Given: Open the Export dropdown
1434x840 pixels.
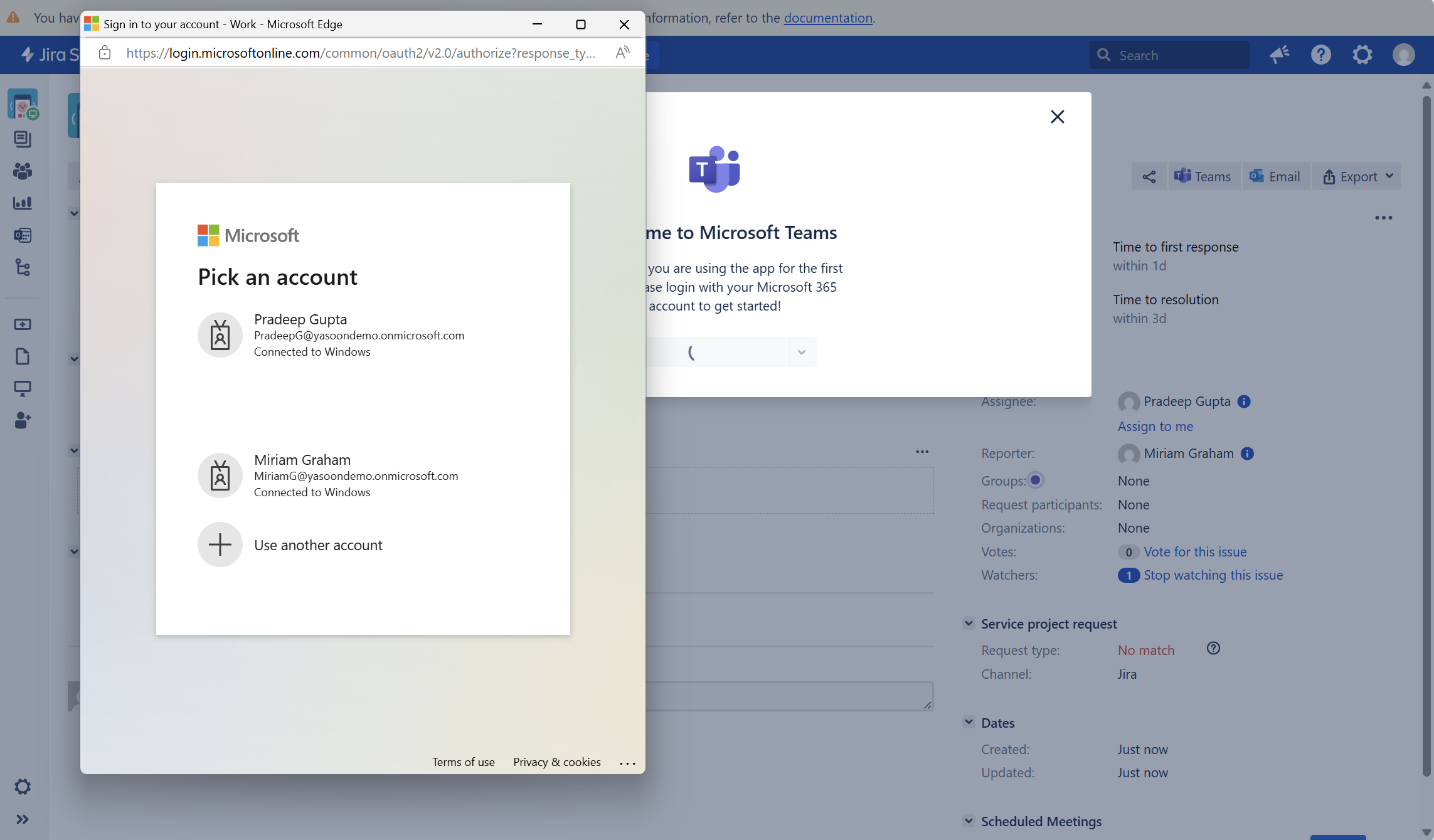Looking at the screenshot, I should [x=1357, y=177].
